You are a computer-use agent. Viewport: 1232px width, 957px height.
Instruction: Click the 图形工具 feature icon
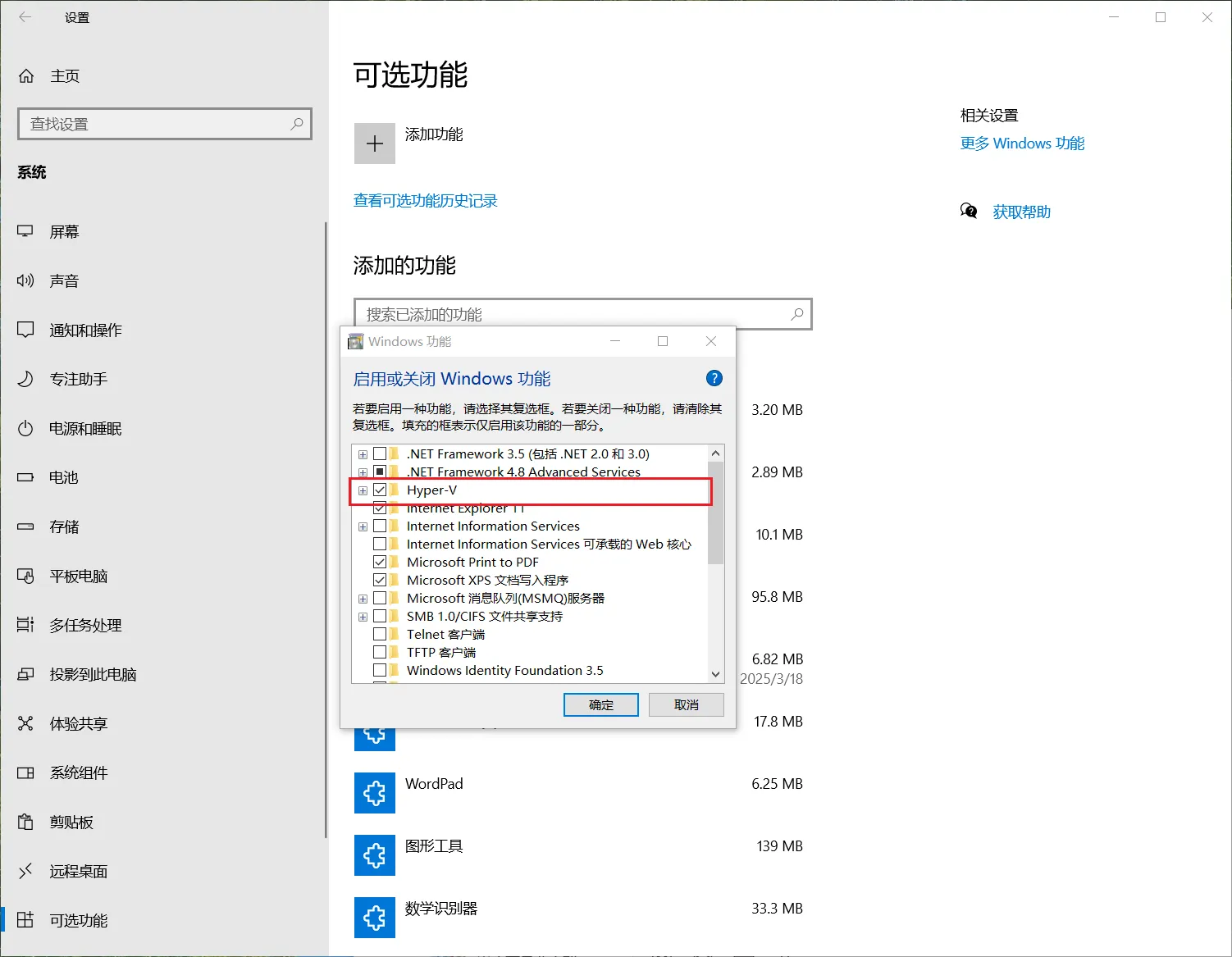(x=375, y=855)
